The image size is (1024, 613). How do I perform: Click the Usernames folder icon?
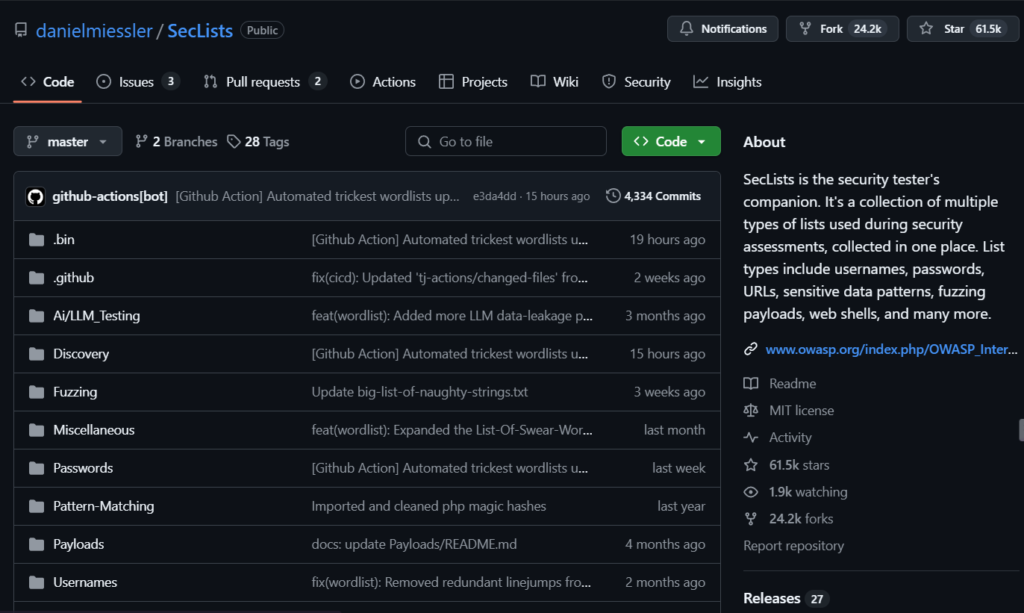click(37, 582)
